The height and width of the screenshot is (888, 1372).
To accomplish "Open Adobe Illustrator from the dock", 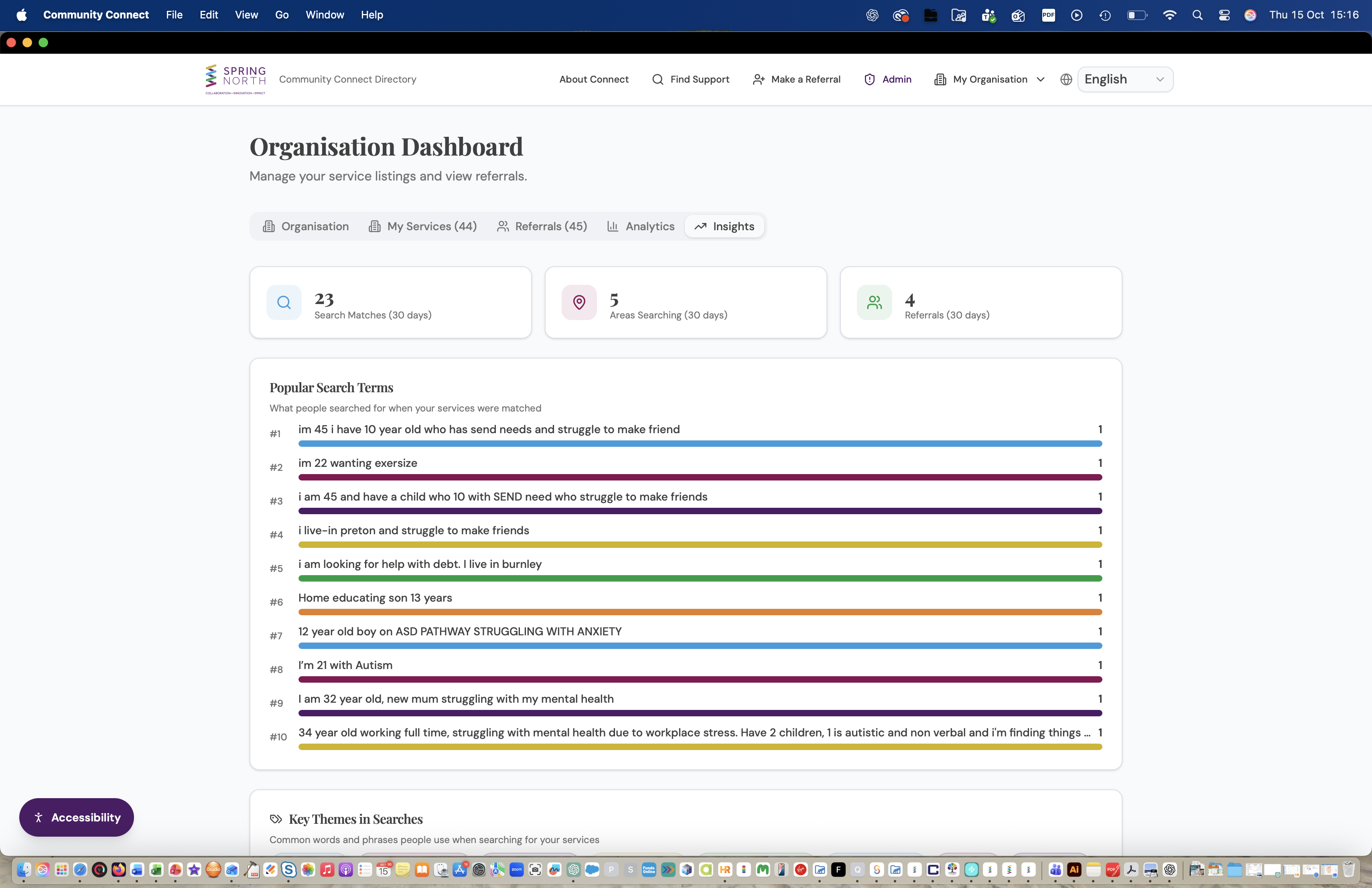I will click(1074, 870).
